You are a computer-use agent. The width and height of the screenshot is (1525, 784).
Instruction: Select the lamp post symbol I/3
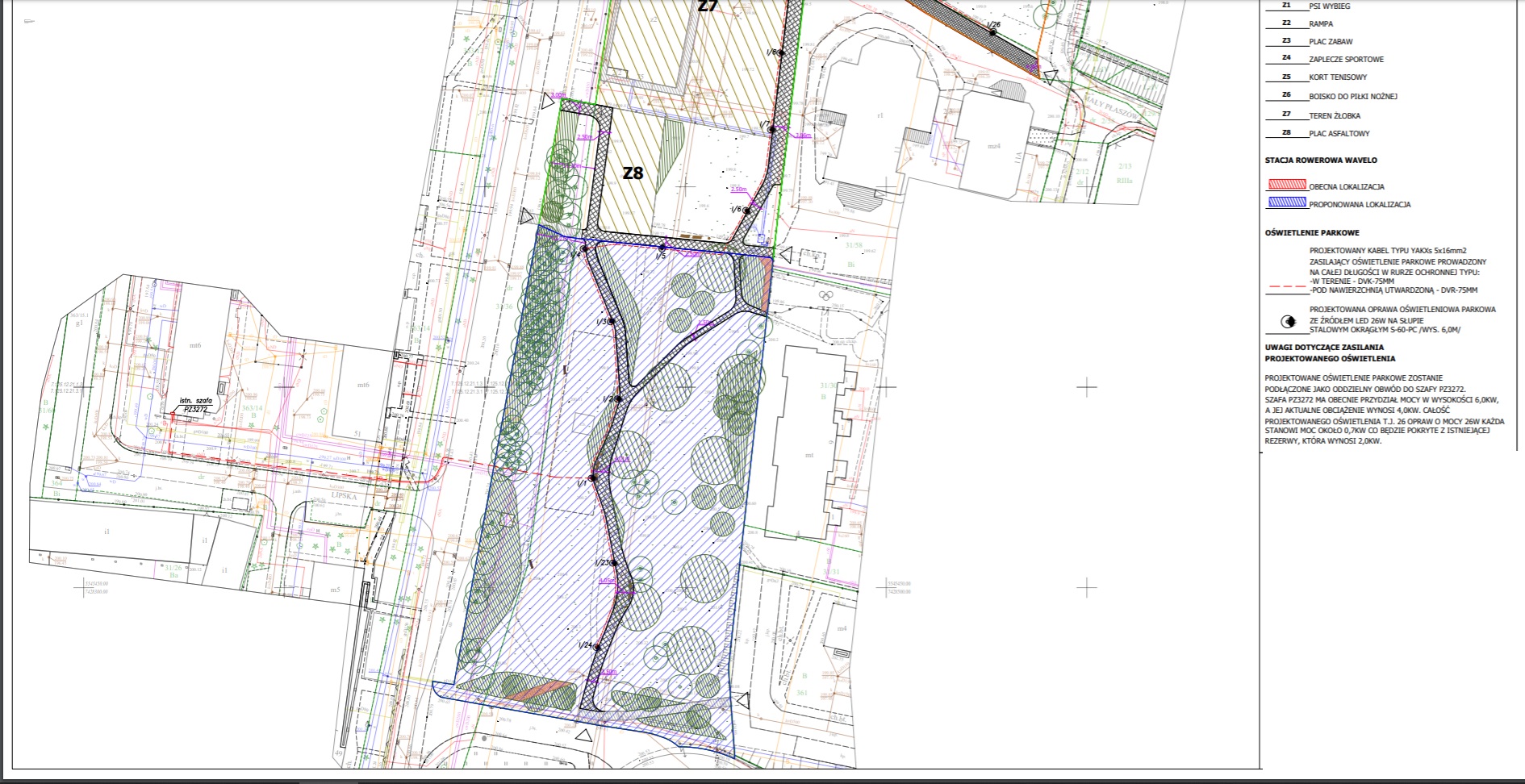(611, 321)
